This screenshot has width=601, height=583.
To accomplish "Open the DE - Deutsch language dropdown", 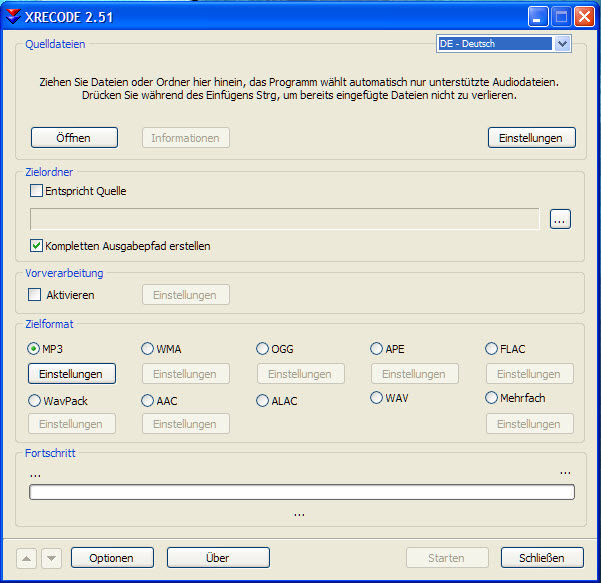I will 503,44.
